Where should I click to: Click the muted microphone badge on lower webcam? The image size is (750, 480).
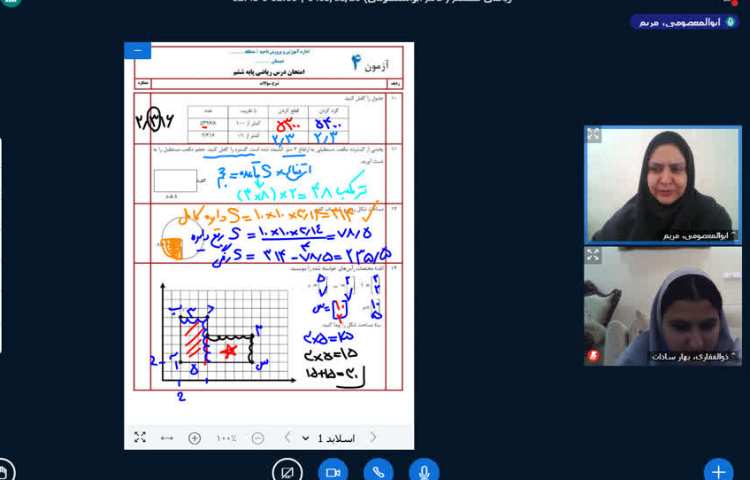(x=594, y=356)
